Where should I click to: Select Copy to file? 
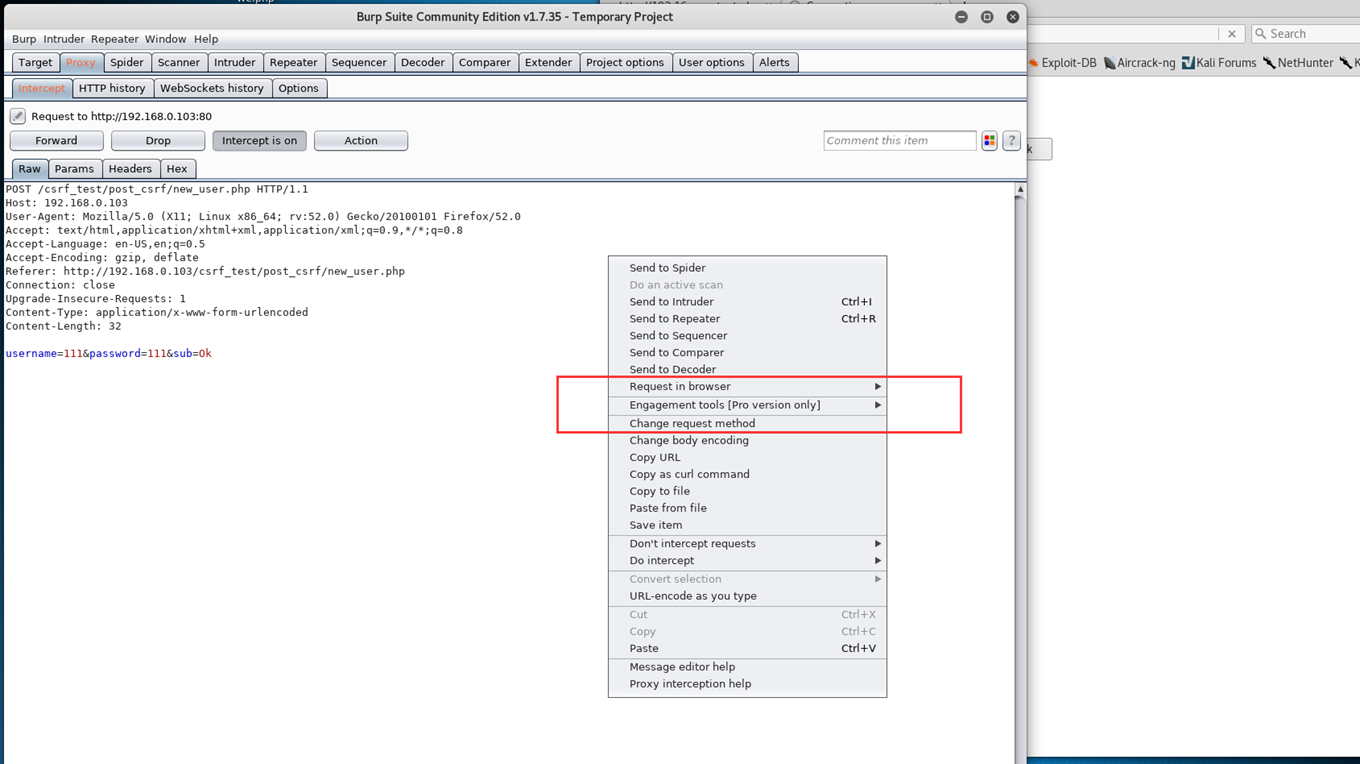pyautogui.click(x=747, y=492)
